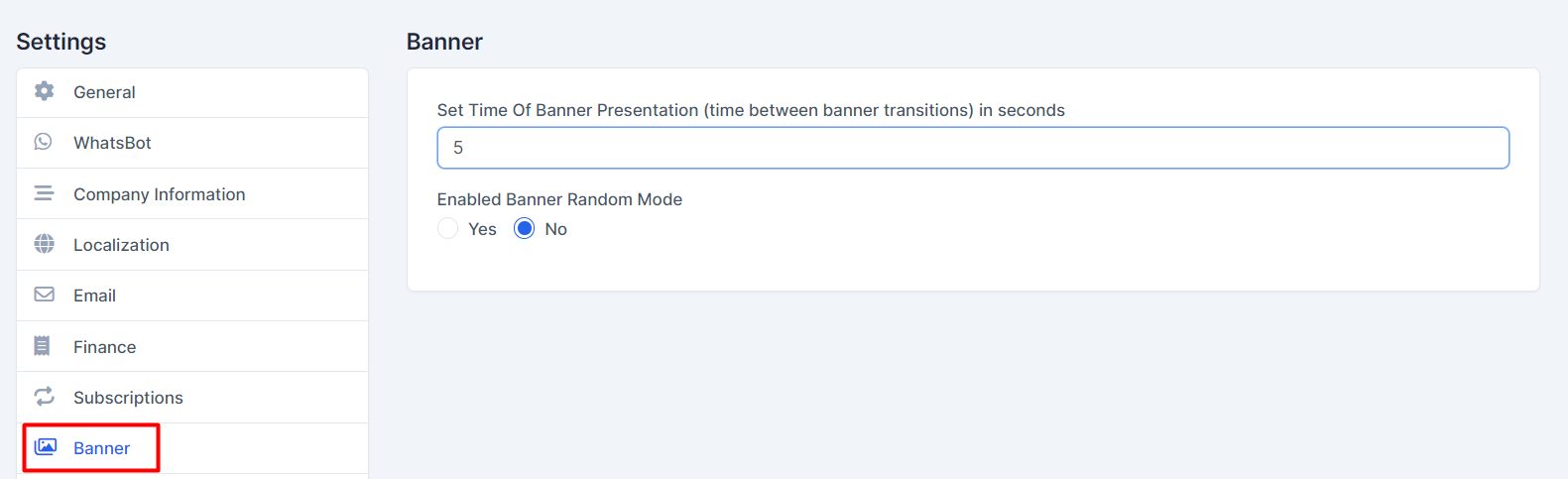
Task: Navigate to Finance settings
Action: point(104,347)
